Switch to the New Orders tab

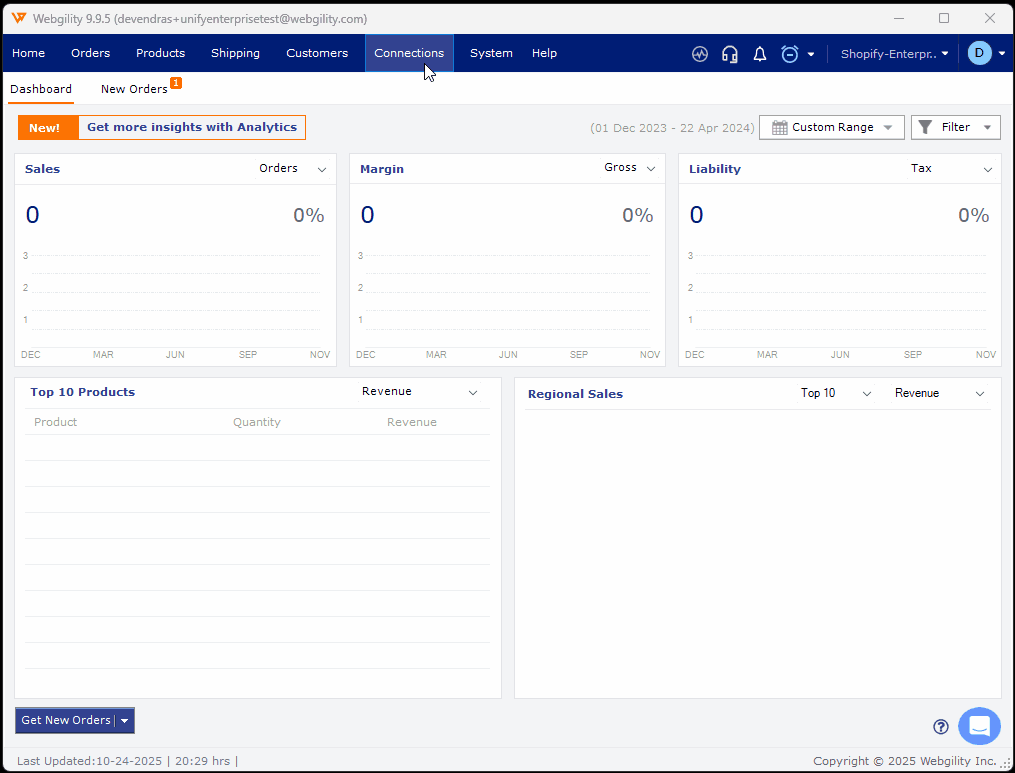(x=134, y=89)
